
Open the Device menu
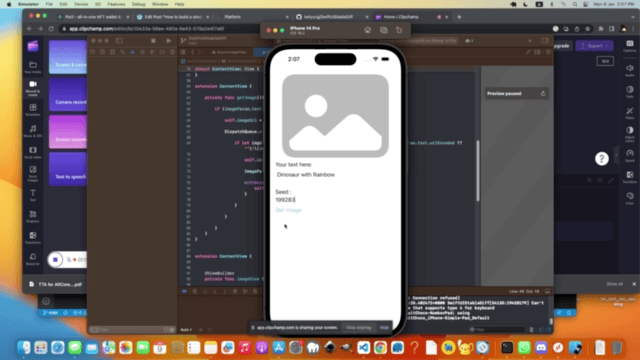(81, 4)
